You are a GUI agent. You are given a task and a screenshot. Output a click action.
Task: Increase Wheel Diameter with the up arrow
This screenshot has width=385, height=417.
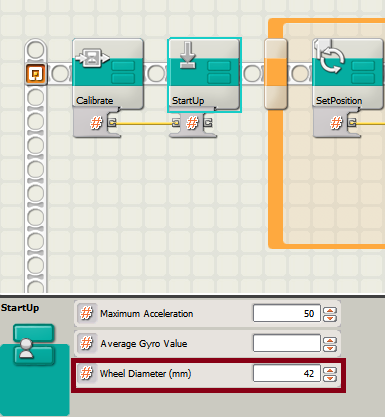[330, 370]
